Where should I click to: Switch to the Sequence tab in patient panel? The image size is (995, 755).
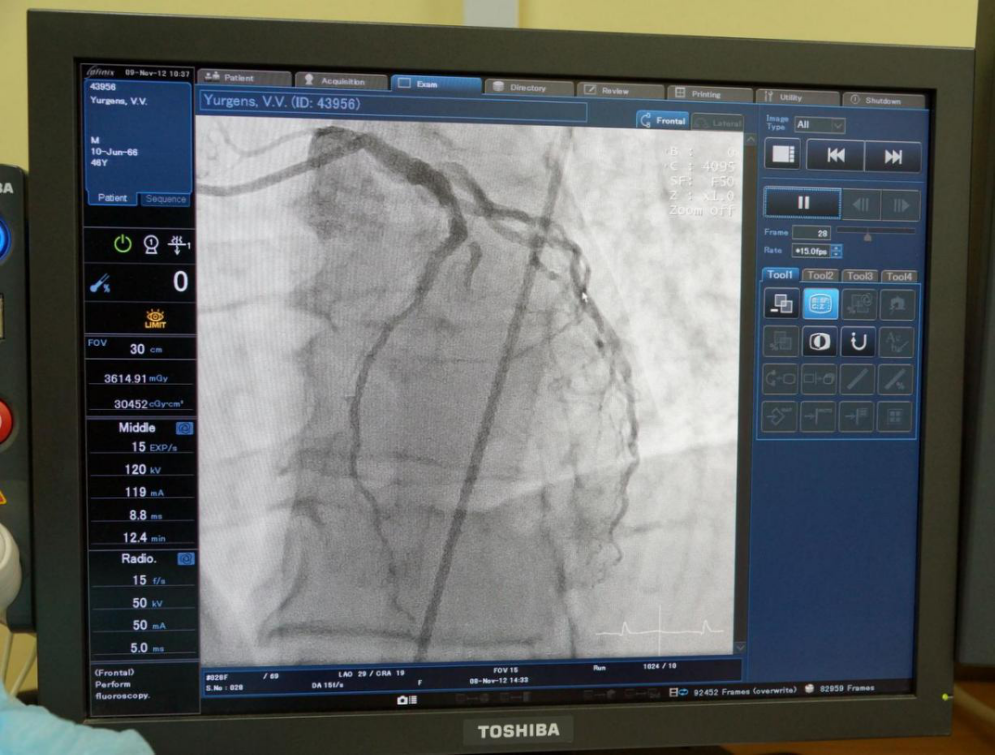(165, 199)
